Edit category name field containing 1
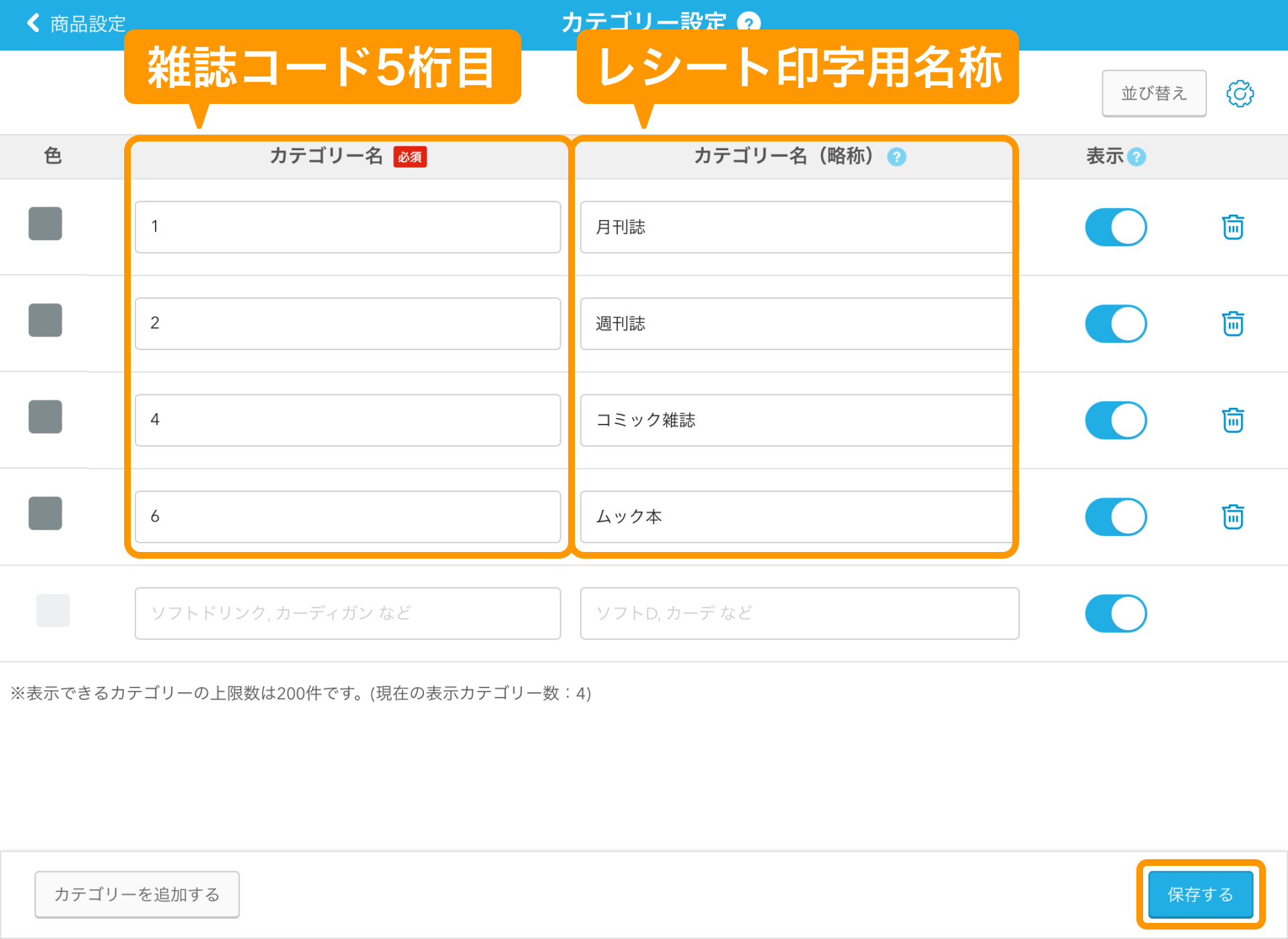Viewport: 1288px width, 939px height. click(x=347, y=227)
